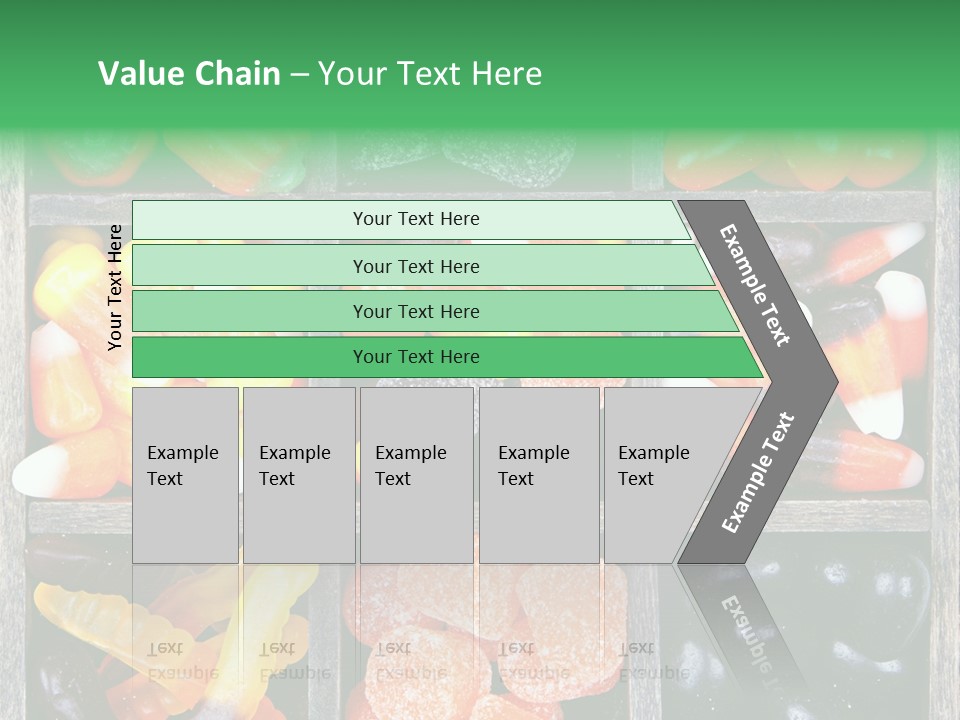Select the second gray 'Example Text' box

point(299,475)
